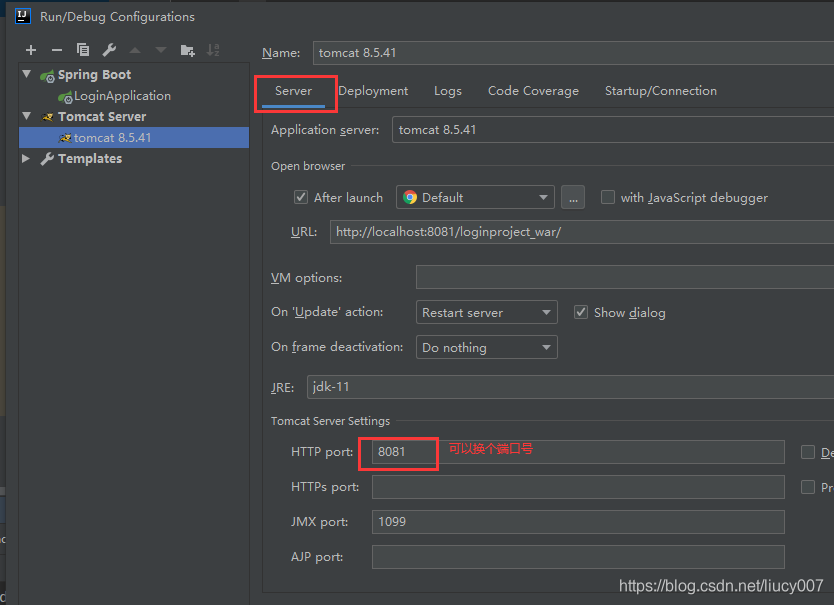Click the Templates wrench icon in the tree
834x605 pixels.
(47, 159)
